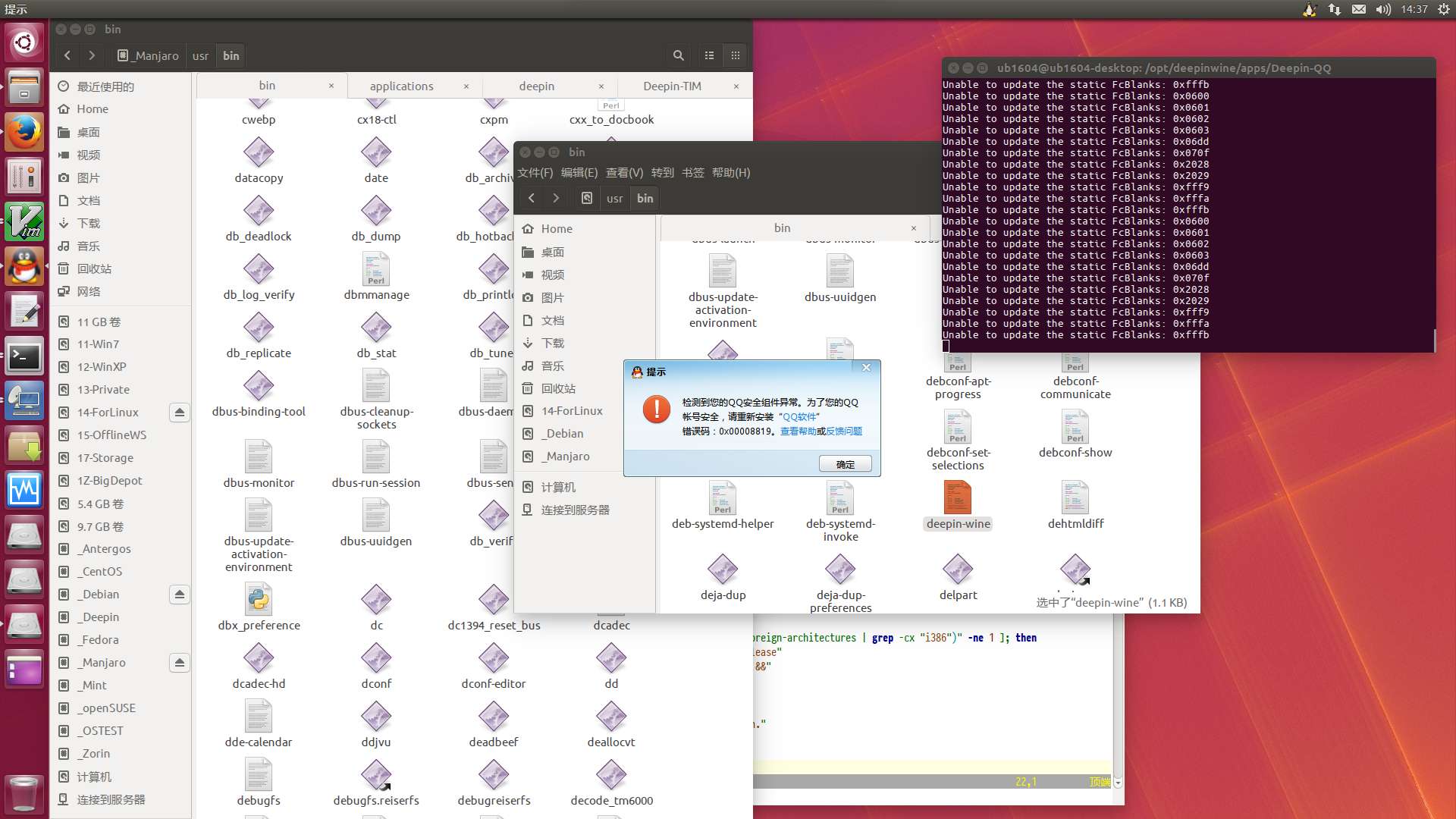Eject the _Manjaro volume in sidebar
The height and width of the screenshot is (819, 1456).
tap(180, 663)
